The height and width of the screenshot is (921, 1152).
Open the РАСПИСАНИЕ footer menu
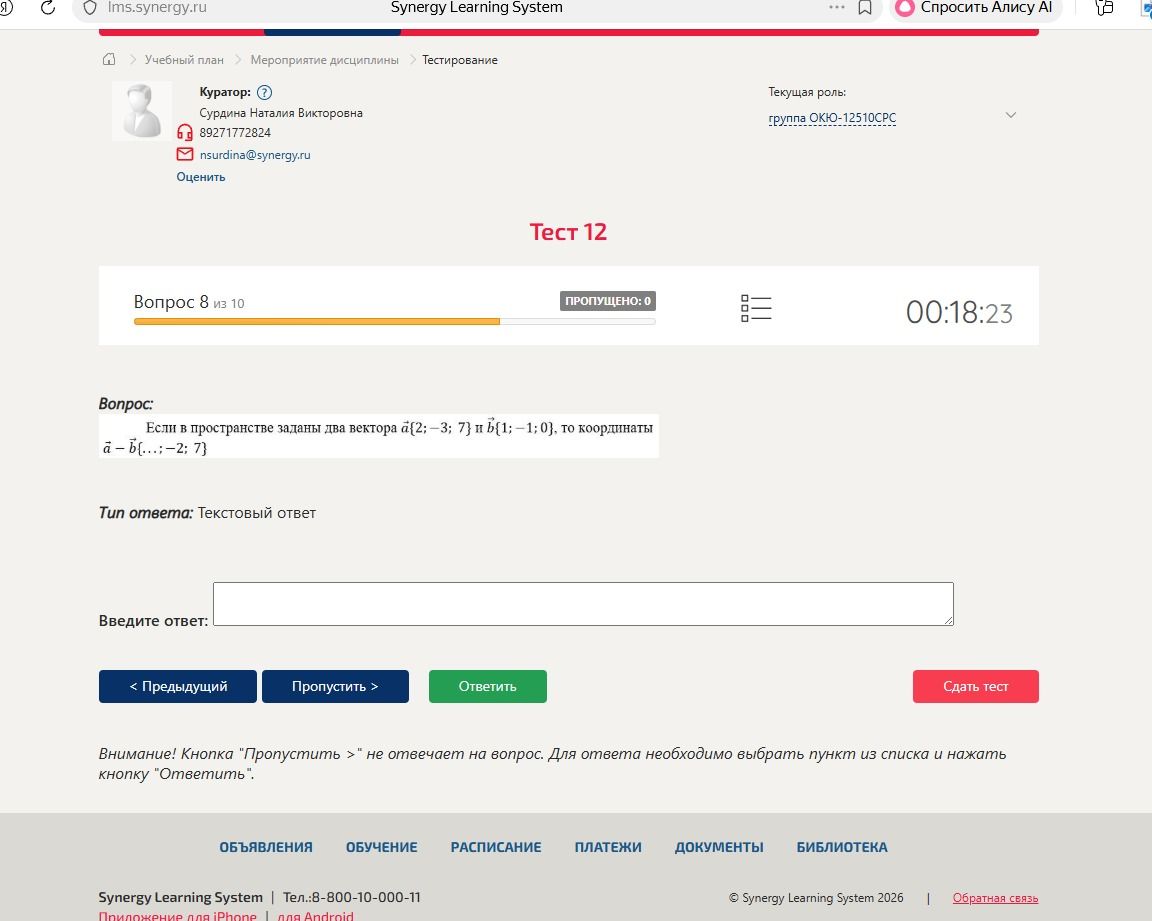pos(496,847)
